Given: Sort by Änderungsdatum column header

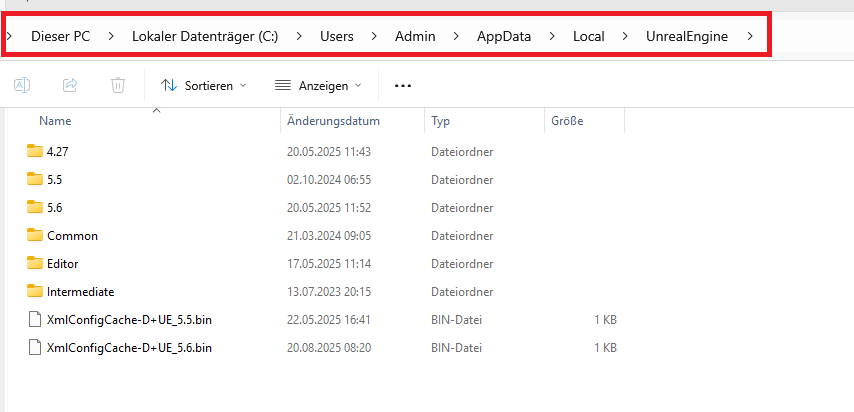Looking at the screenshot, I should click(333, 121).
